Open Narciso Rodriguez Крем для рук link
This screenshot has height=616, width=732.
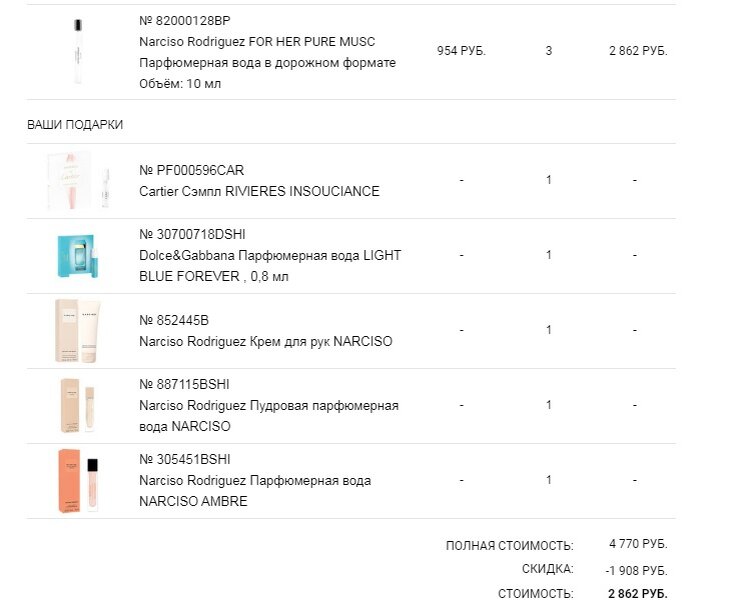(x=266, y=341)
